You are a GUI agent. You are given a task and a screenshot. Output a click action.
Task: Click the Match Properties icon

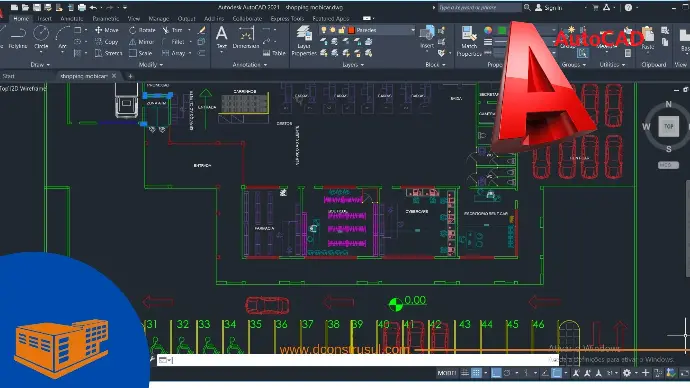point(469,40)
